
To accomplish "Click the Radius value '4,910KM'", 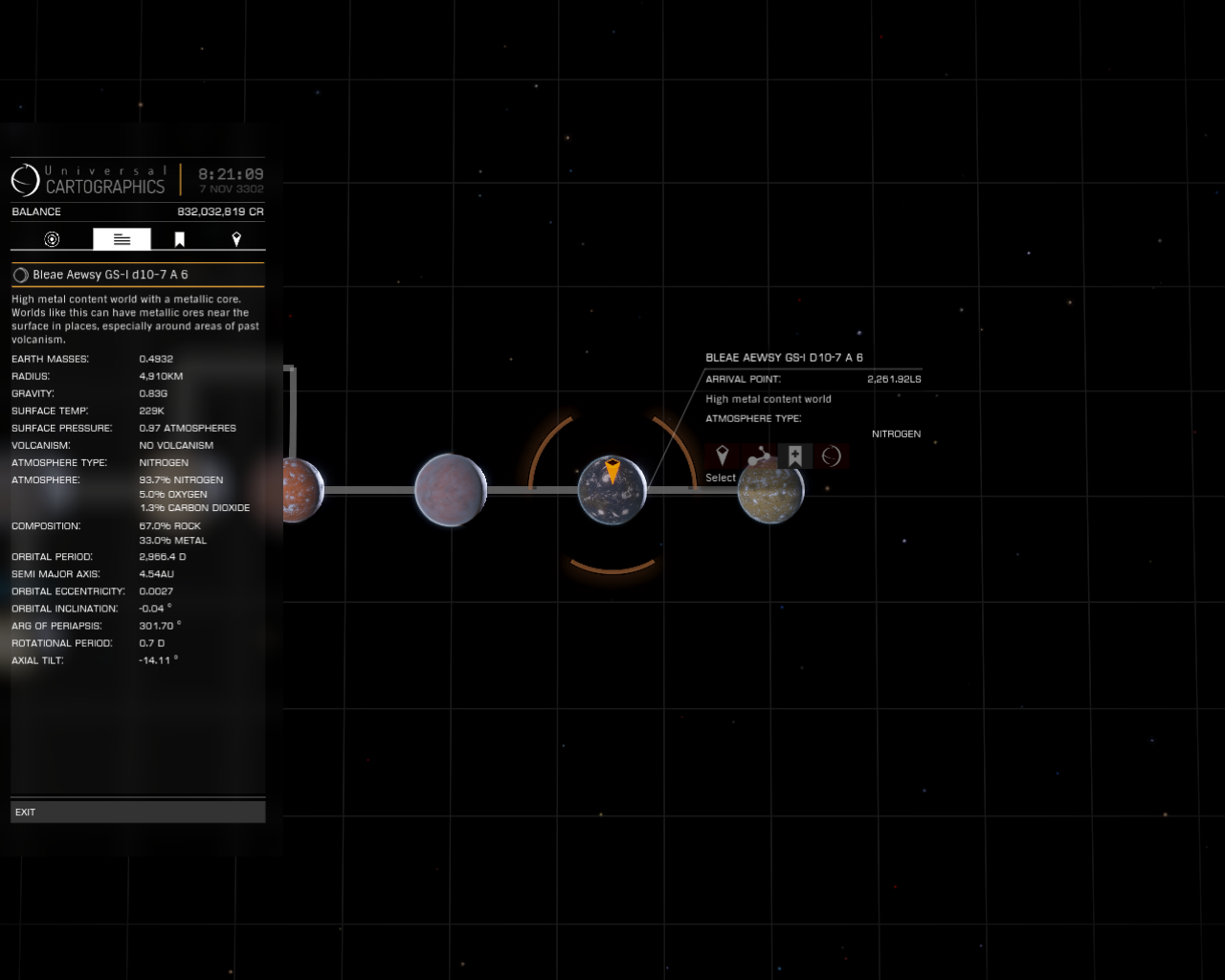I will (x=161, y=376).
